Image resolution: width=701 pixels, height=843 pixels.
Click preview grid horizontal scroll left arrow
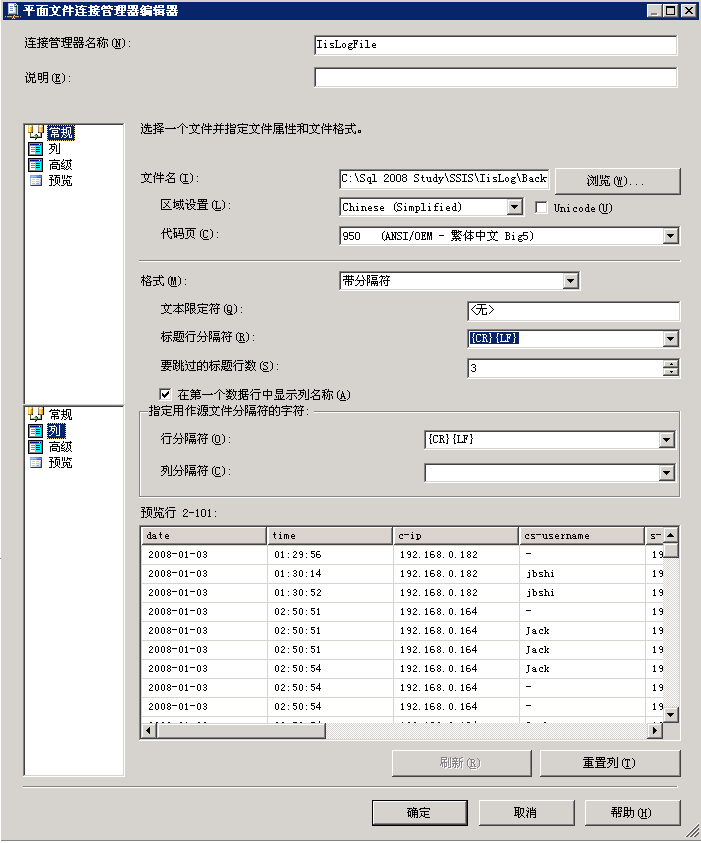(149, 730)
